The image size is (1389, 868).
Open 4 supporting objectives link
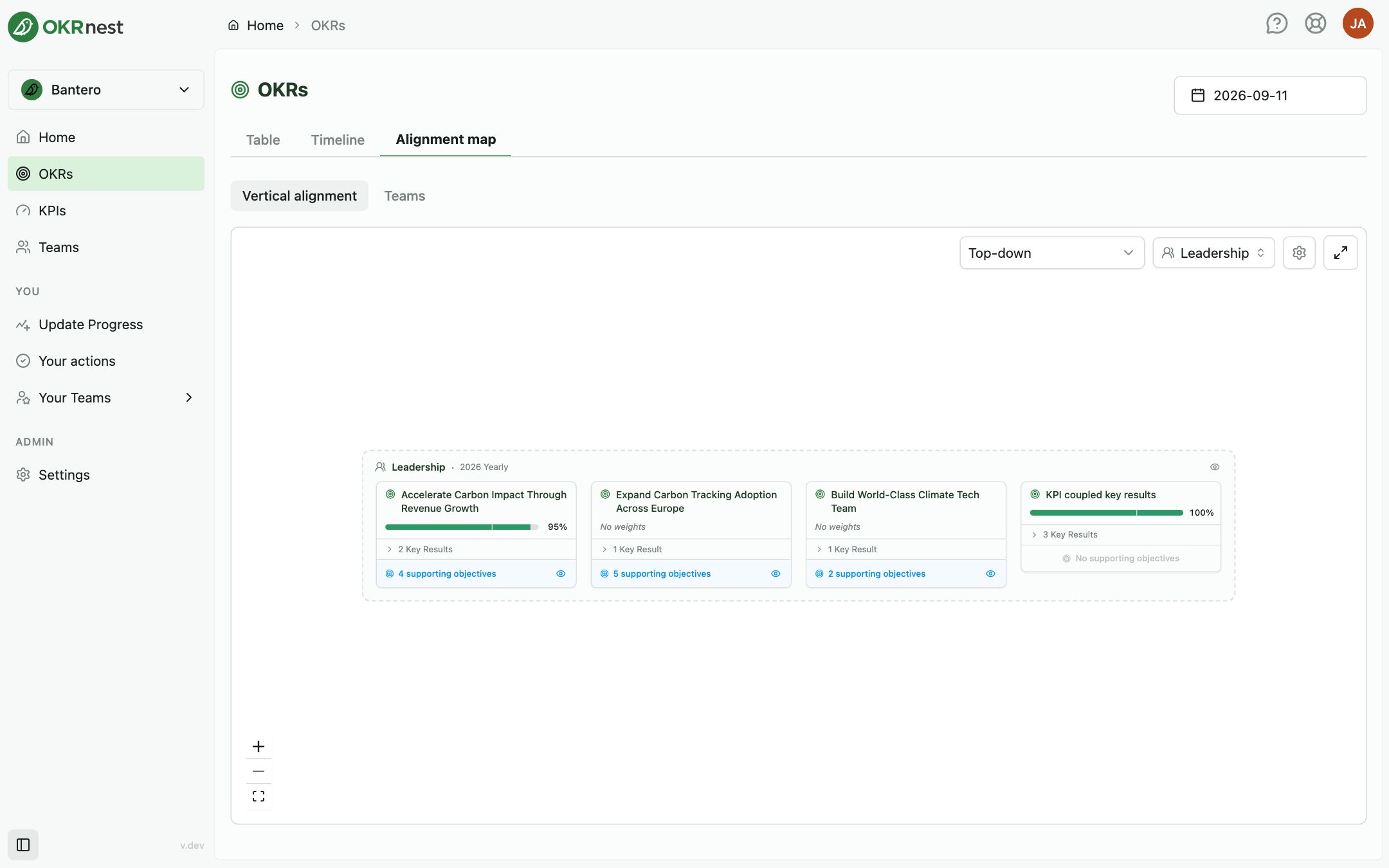point(447,574)
